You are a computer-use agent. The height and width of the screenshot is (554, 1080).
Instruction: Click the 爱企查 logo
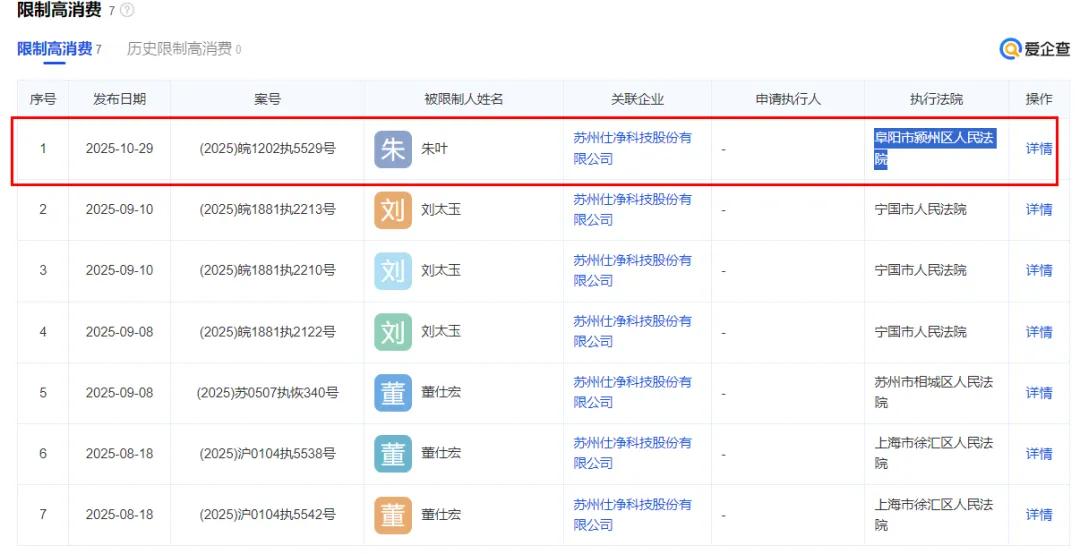(1035, 49)
